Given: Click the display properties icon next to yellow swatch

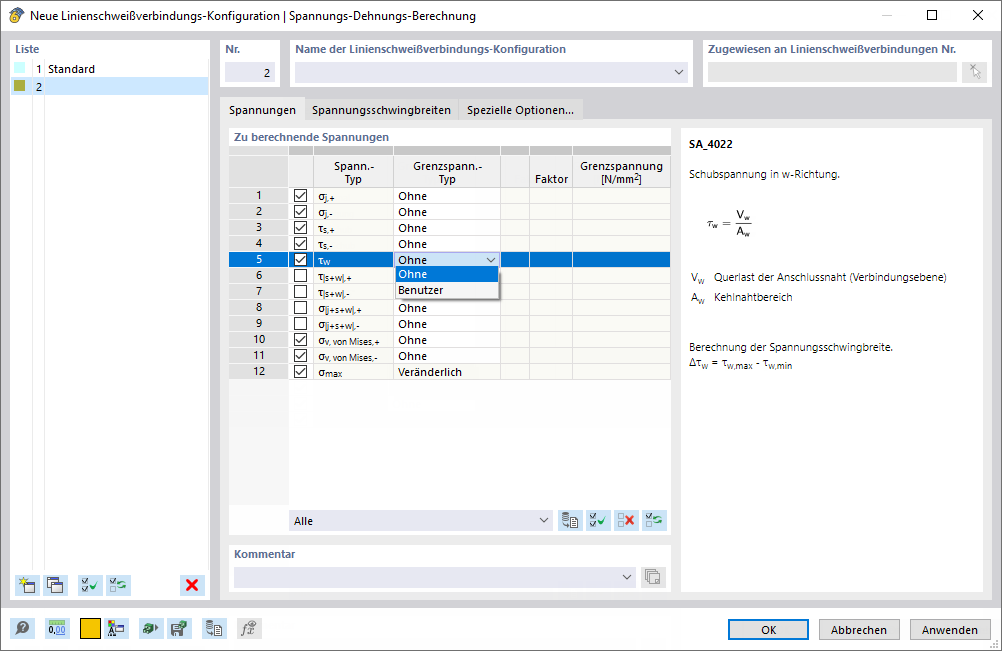Looking at the screenshot, I should (x=116, y=629).
